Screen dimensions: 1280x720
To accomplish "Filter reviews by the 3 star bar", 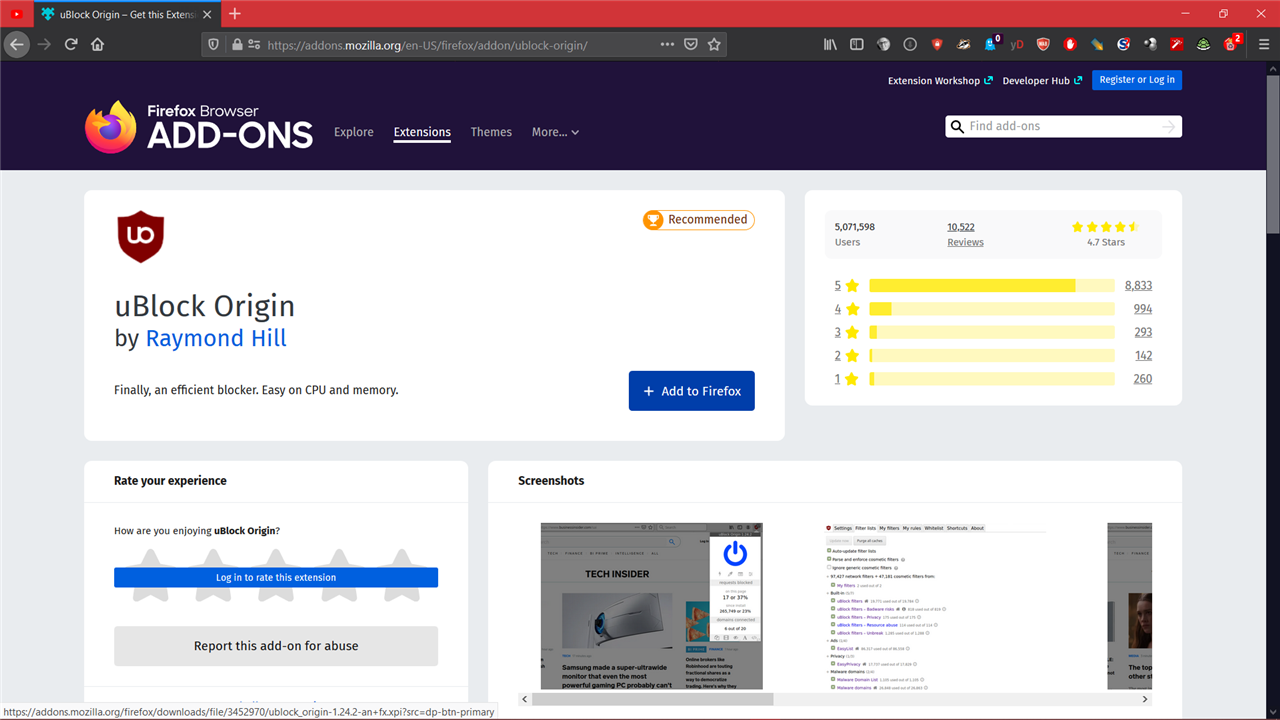I will point(992,332).
